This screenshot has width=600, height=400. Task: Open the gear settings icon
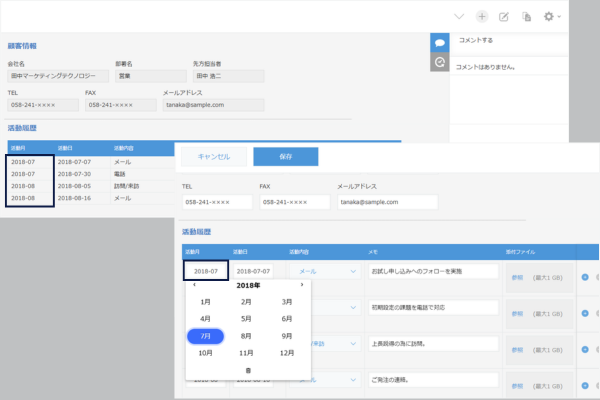click(x=549, y=16)
